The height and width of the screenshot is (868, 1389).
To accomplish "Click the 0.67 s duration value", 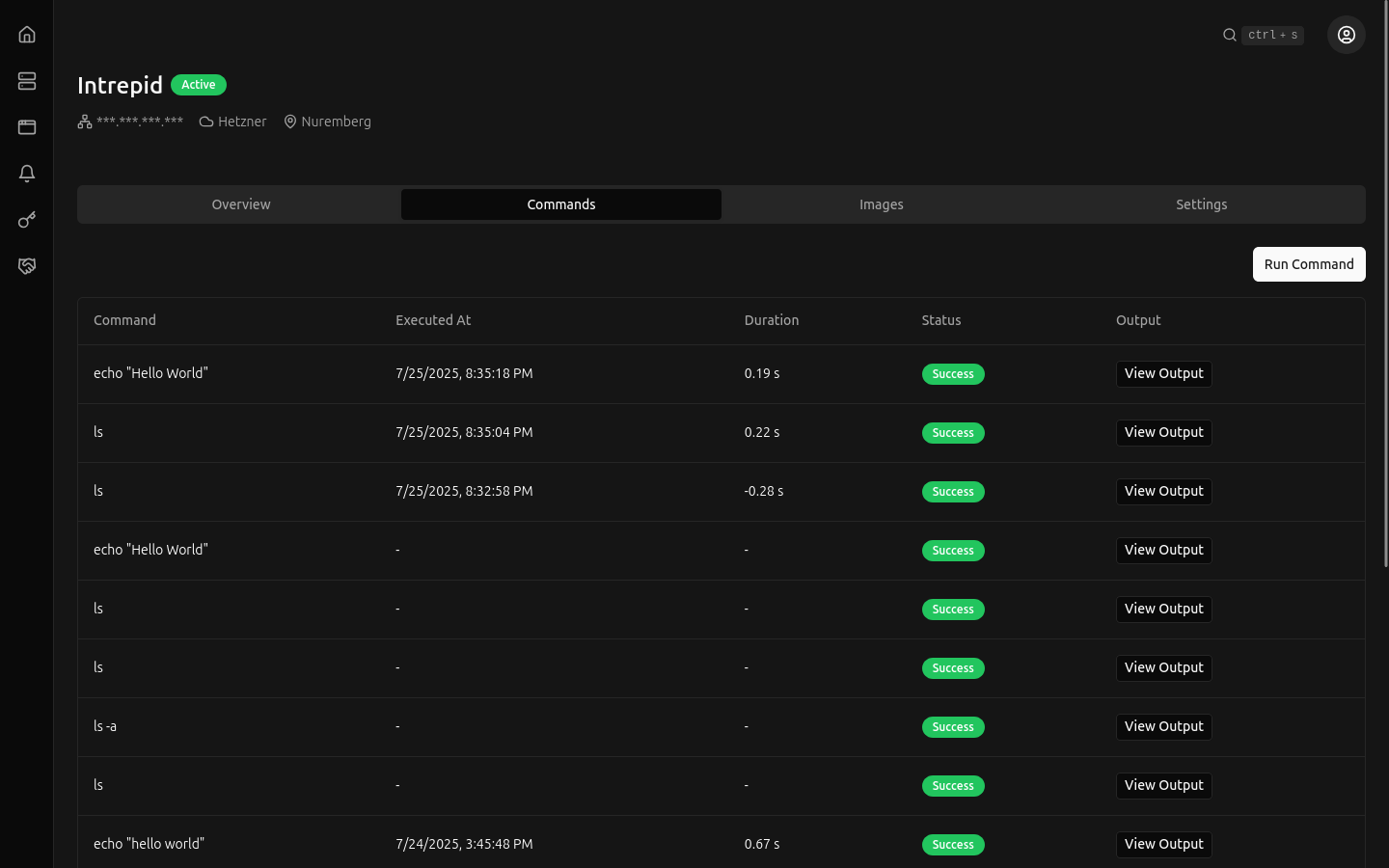I will coord(762,844).
